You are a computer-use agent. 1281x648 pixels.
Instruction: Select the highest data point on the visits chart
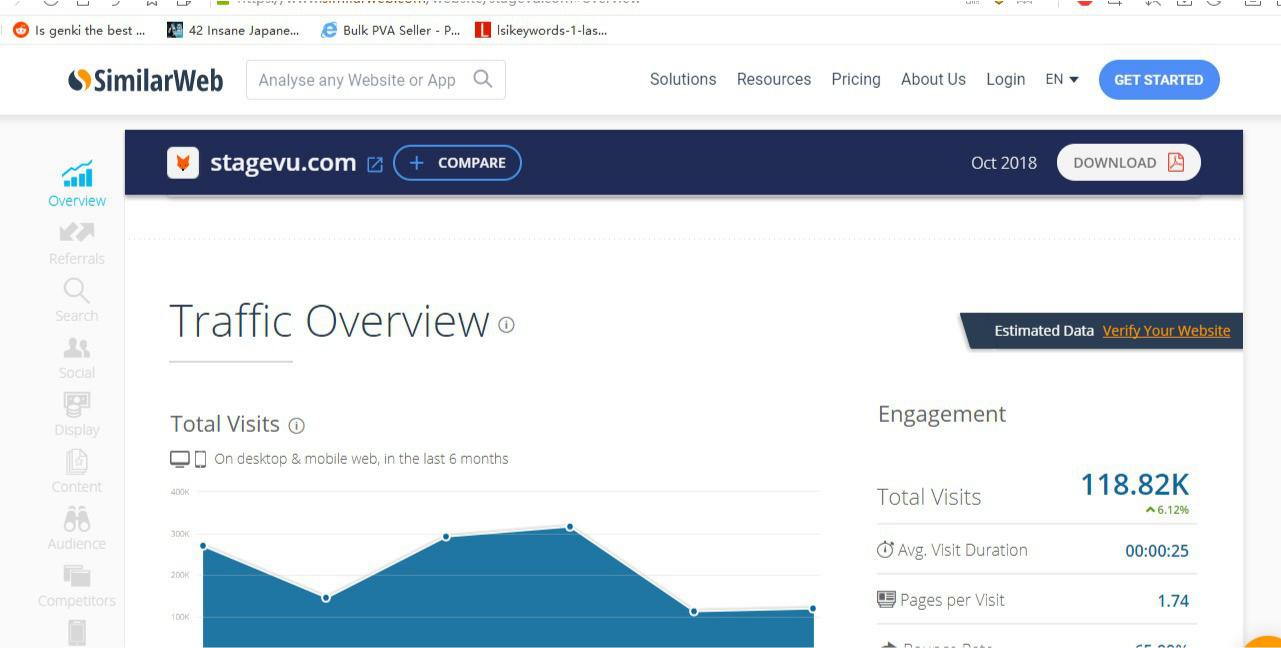[570, 527]
